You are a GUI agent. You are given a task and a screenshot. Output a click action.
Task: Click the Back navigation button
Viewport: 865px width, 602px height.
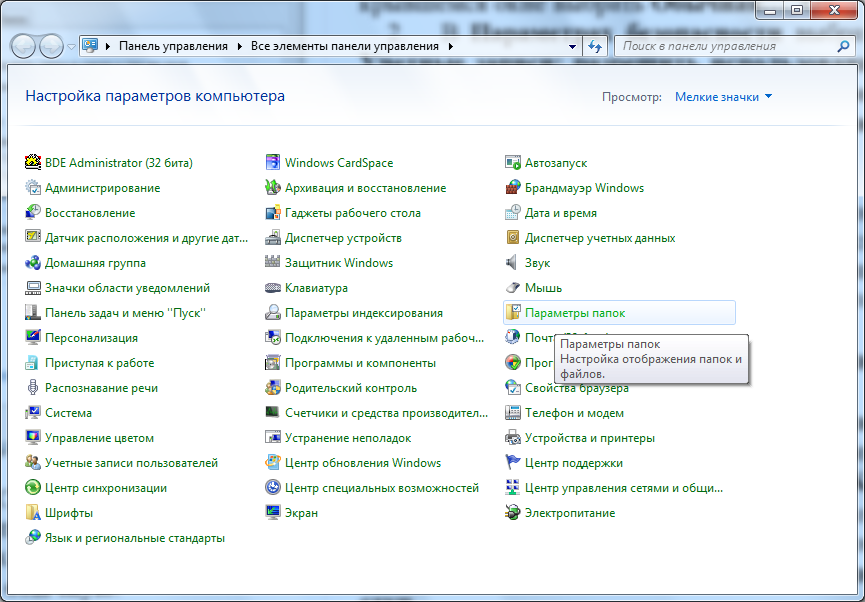tap(24, 46)
